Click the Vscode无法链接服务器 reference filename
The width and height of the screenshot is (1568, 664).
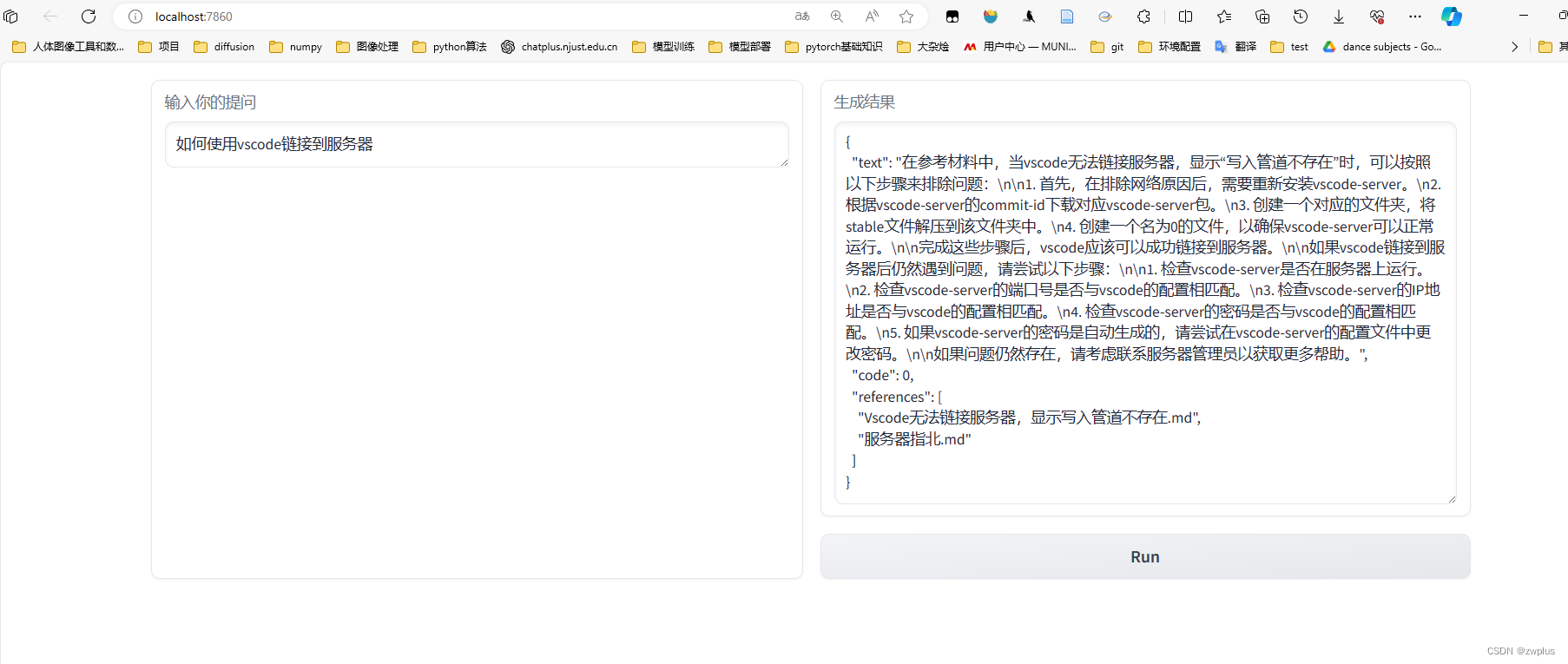(x=1030, y=417)
